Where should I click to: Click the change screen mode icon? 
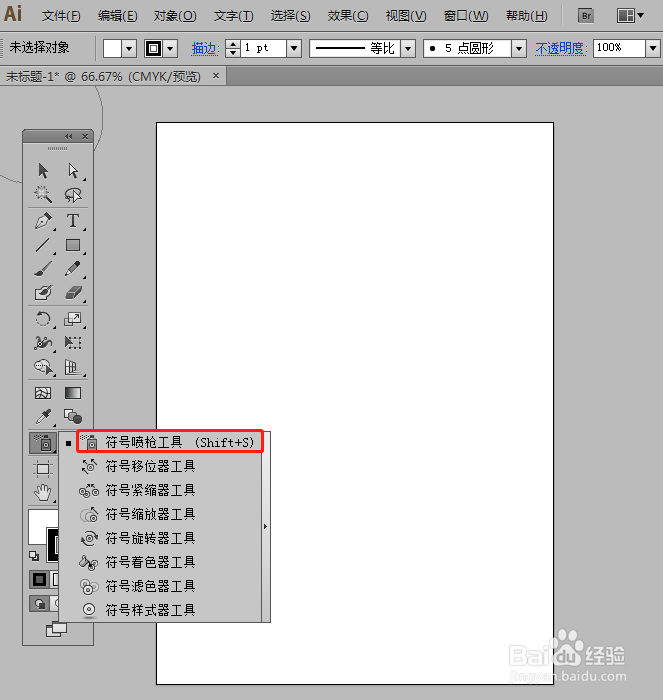click(x=57, y=630)
